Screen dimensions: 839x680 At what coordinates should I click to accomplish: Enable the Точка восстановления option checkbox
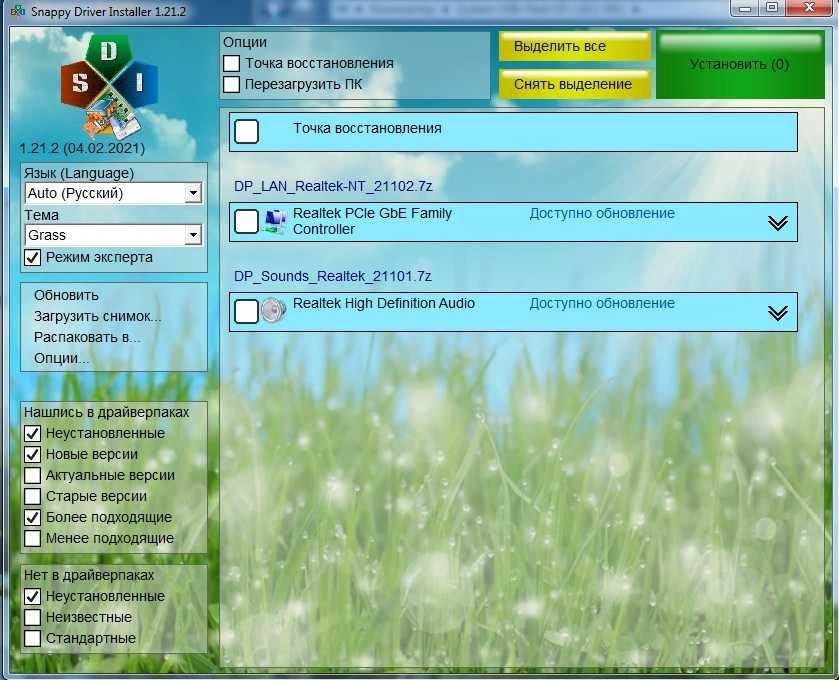231,63
